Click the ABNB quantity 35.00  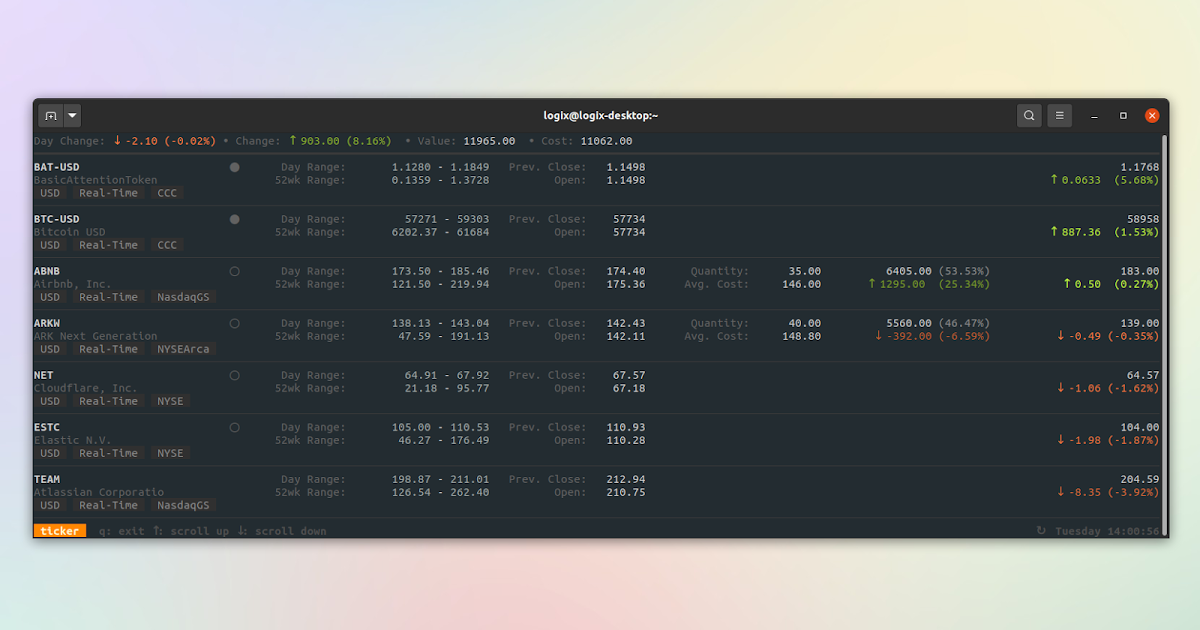[804, 271]
